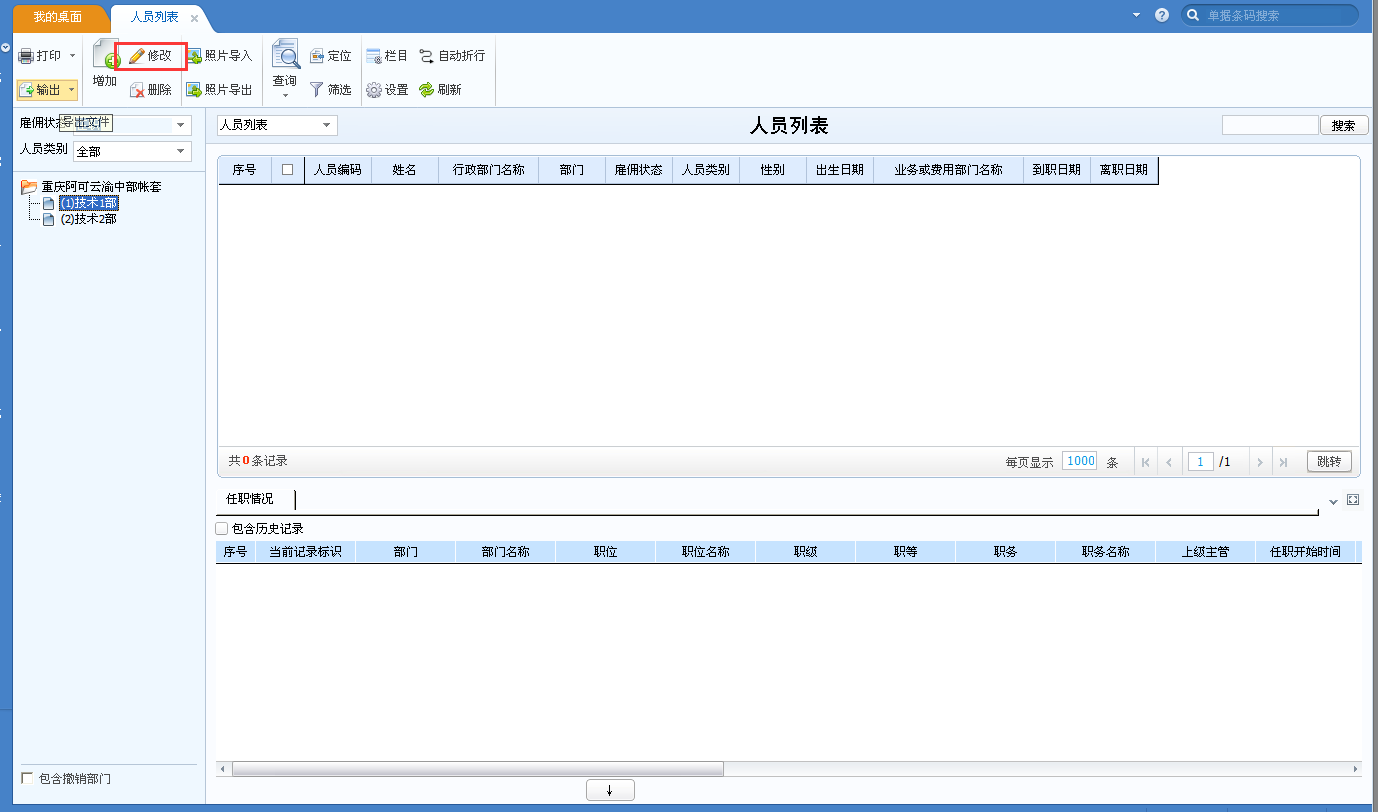Toggle the select-all checkbox in table header
The height and width of the screenshot is (812, 1378).
pyautogui.click(x=287, y=170)
